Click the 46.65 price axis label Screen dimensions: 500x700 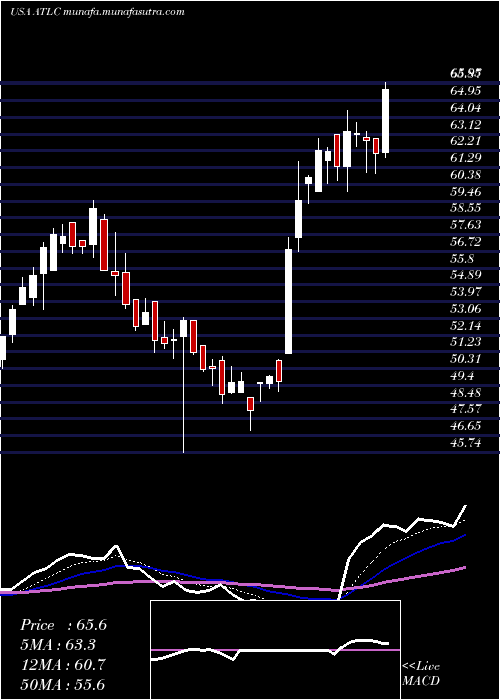pos(465,426)
